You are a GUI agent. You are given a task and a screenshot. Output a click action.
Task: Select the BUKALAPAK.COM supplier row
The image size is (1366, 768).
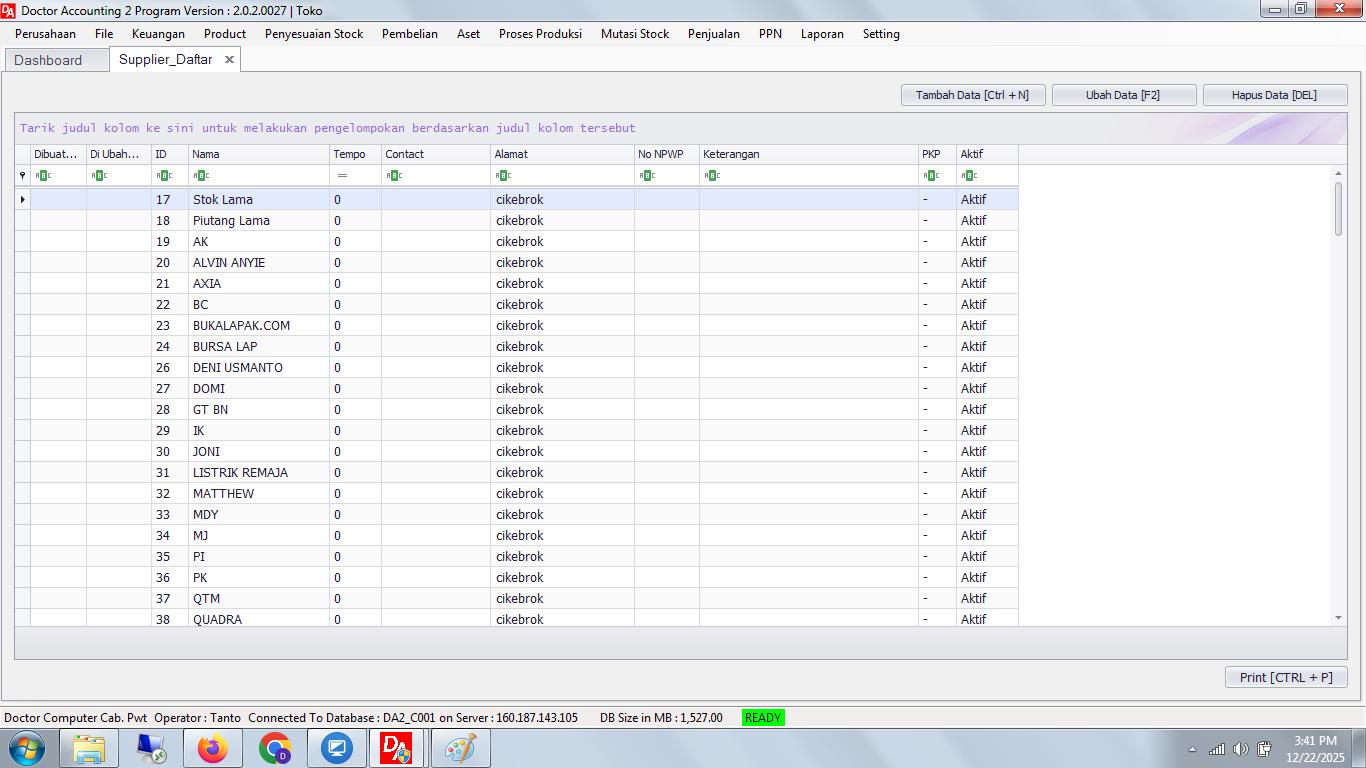coord(241,325)
